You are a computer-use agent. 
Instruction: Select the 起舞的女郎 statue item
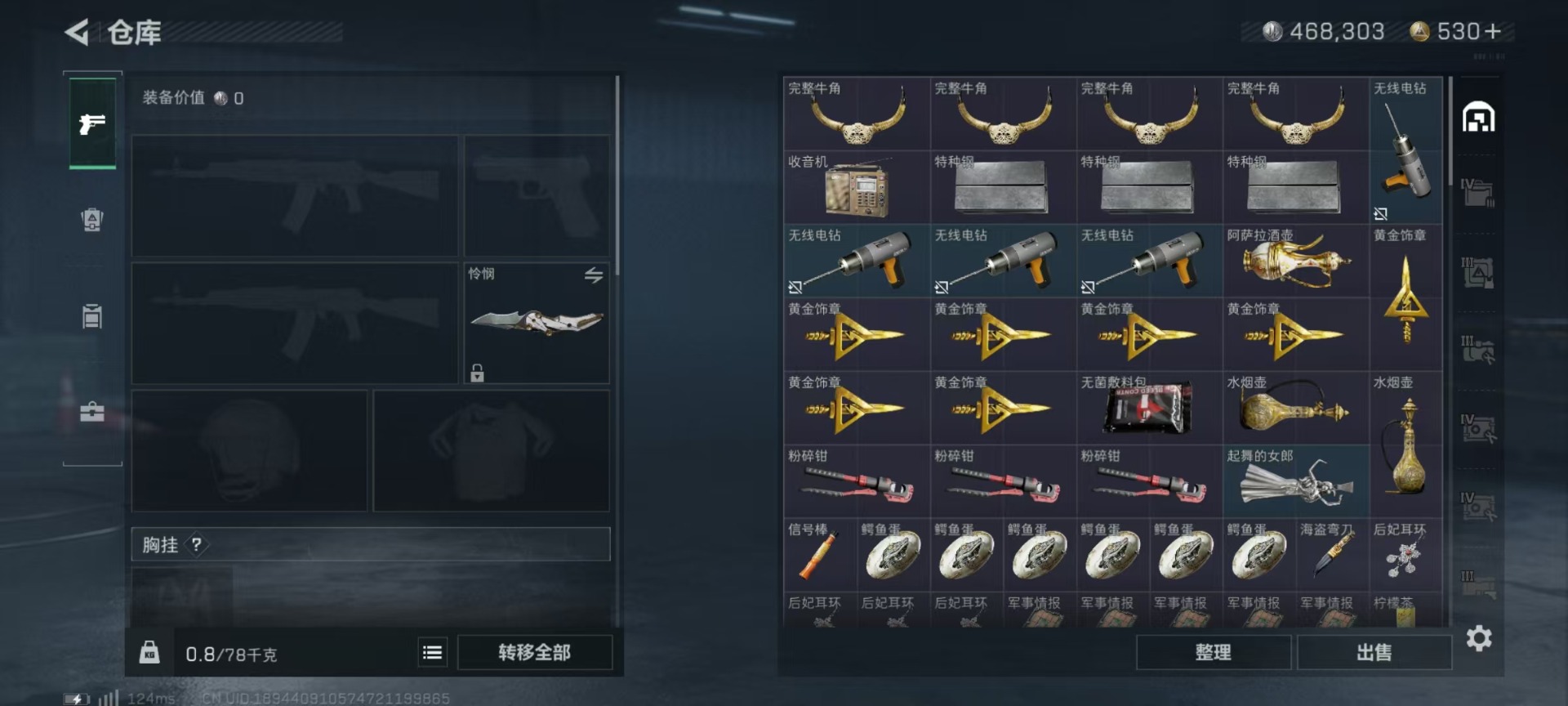point(1296,481)
